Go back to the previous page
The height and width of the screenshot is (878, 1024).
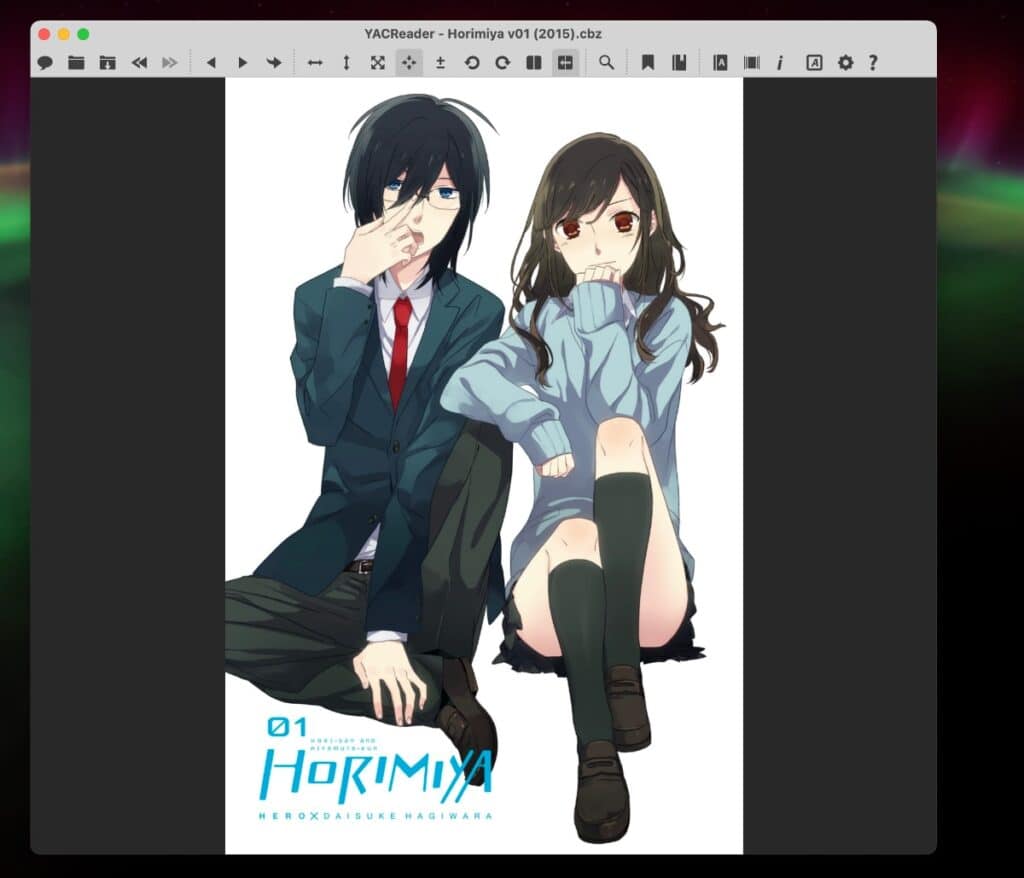pos(212,62)
